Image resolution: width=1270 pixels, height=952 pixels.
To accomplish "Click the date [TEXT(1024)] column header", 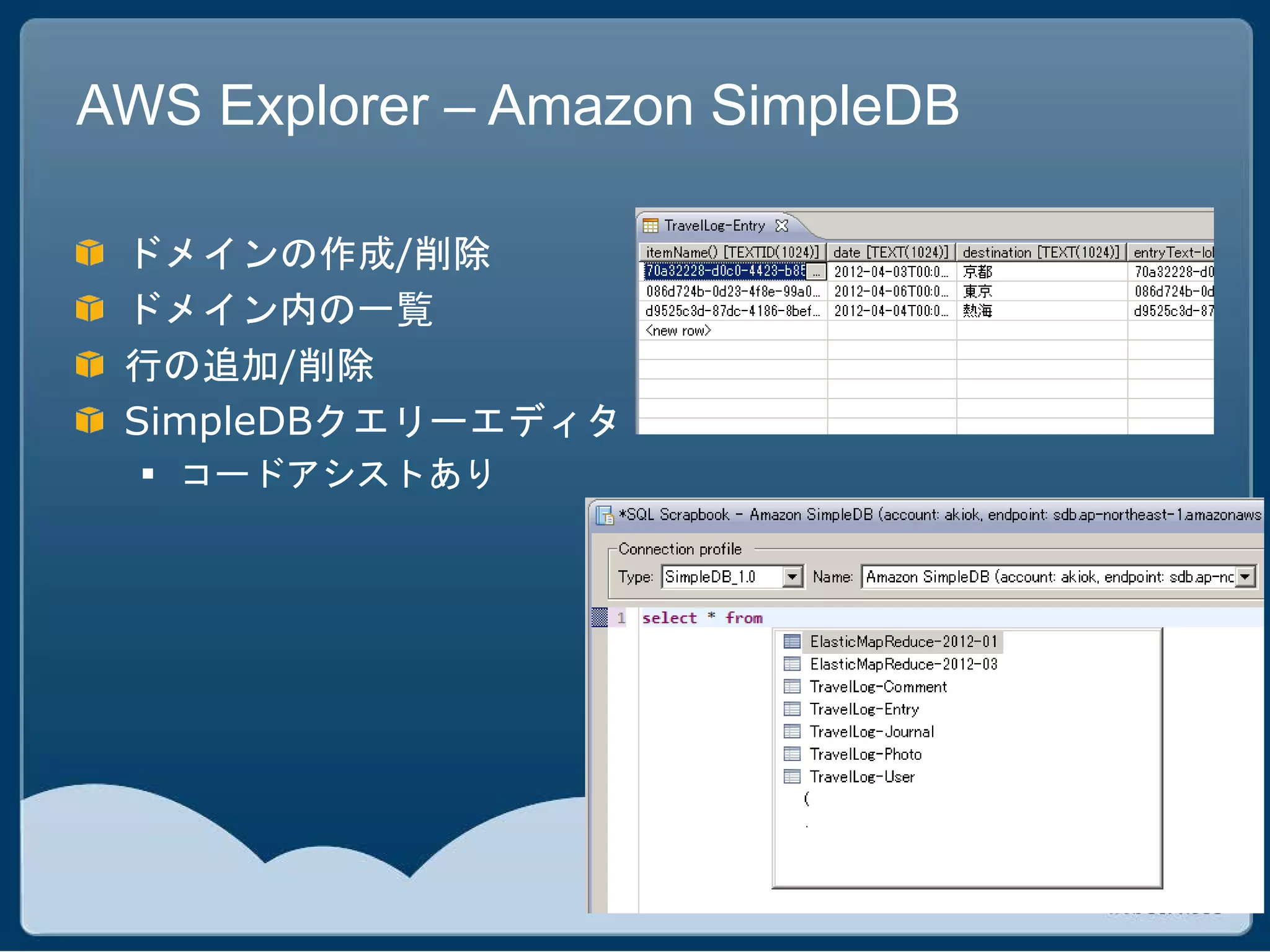I will click(891, 252).
